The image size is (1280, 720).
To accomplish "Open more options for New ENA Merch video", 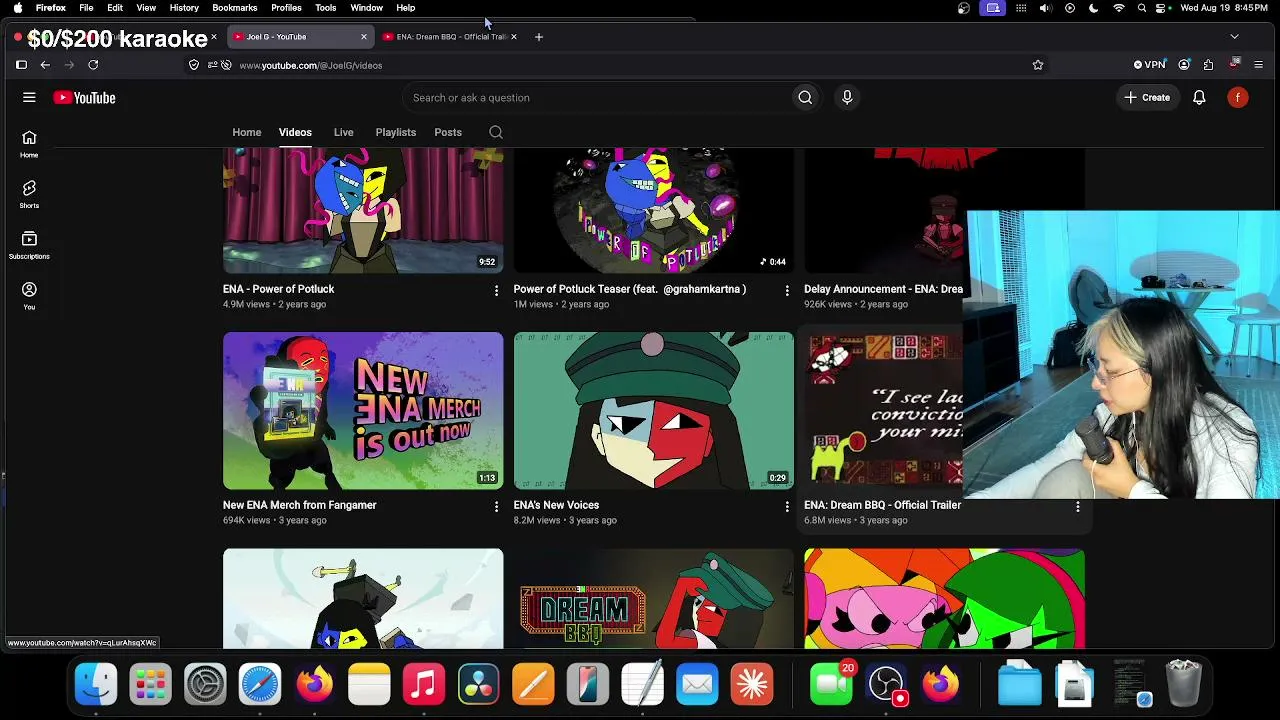I will [x=496, y=506].
